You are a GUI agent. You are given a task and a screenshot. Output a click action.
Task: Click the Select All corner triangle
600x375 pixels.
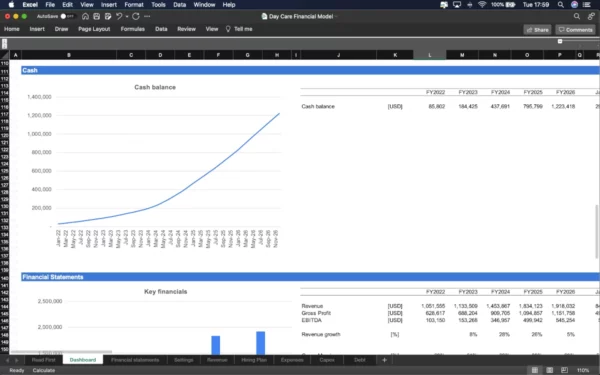click(5, 55)
